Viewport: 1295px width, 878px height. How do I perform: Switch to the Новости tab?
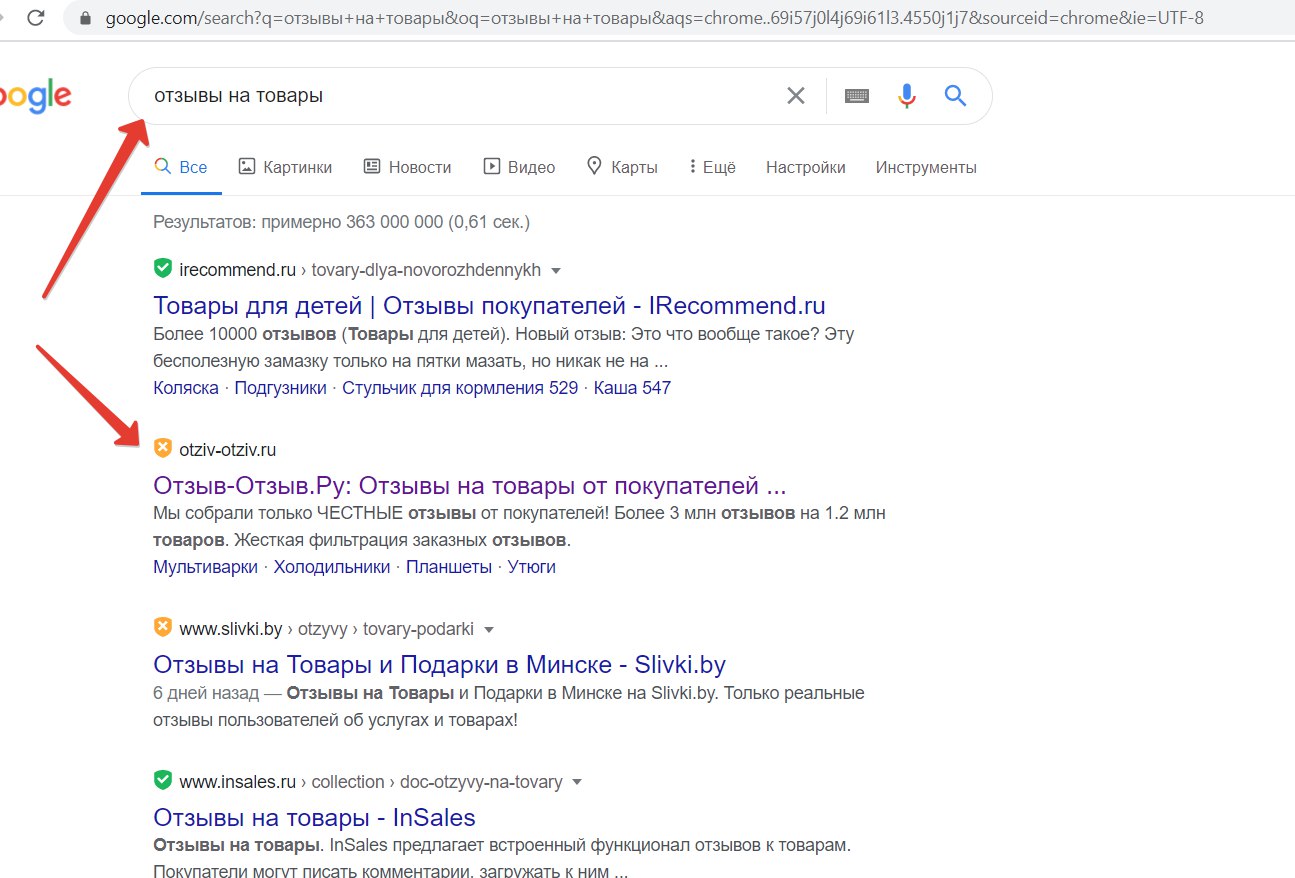point(407,167)
